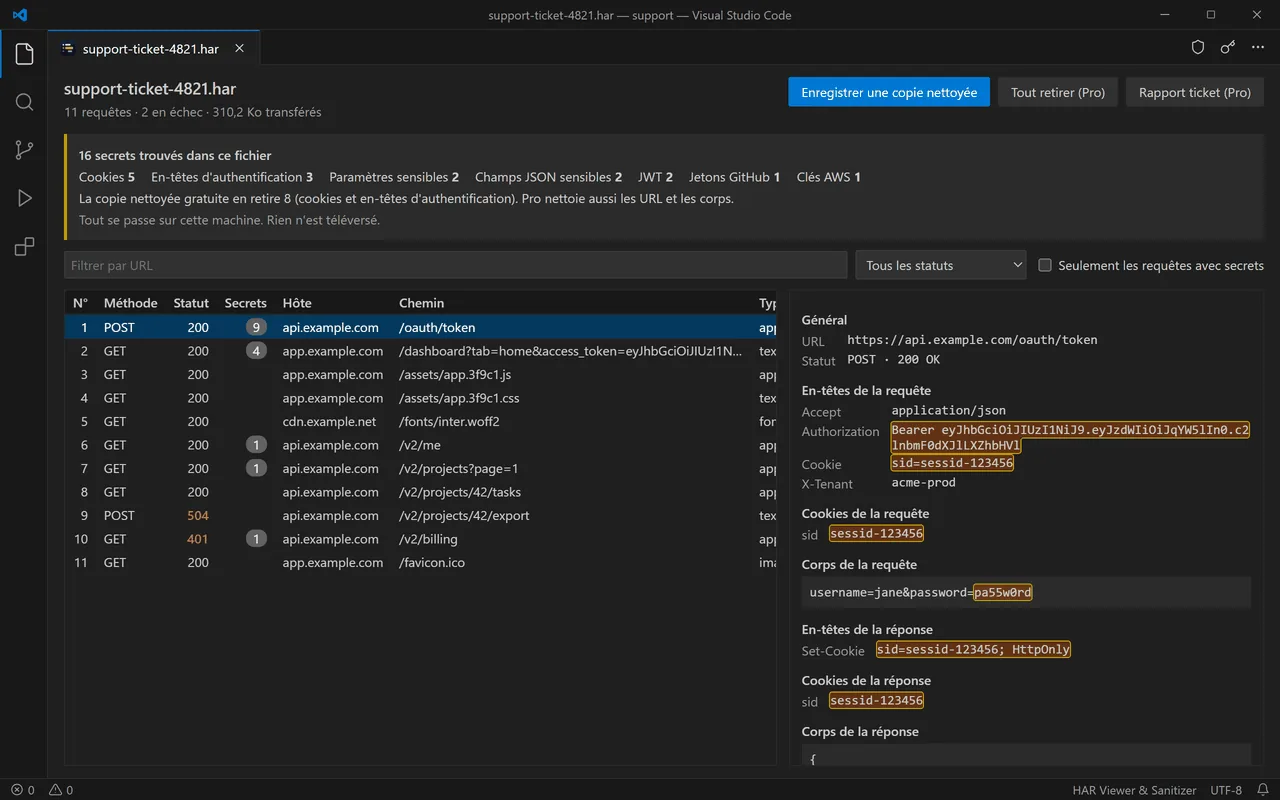Sort by the Secrets column header
Image resolution: width=1280 pixels, height=800 pixels.
point(246,303)
